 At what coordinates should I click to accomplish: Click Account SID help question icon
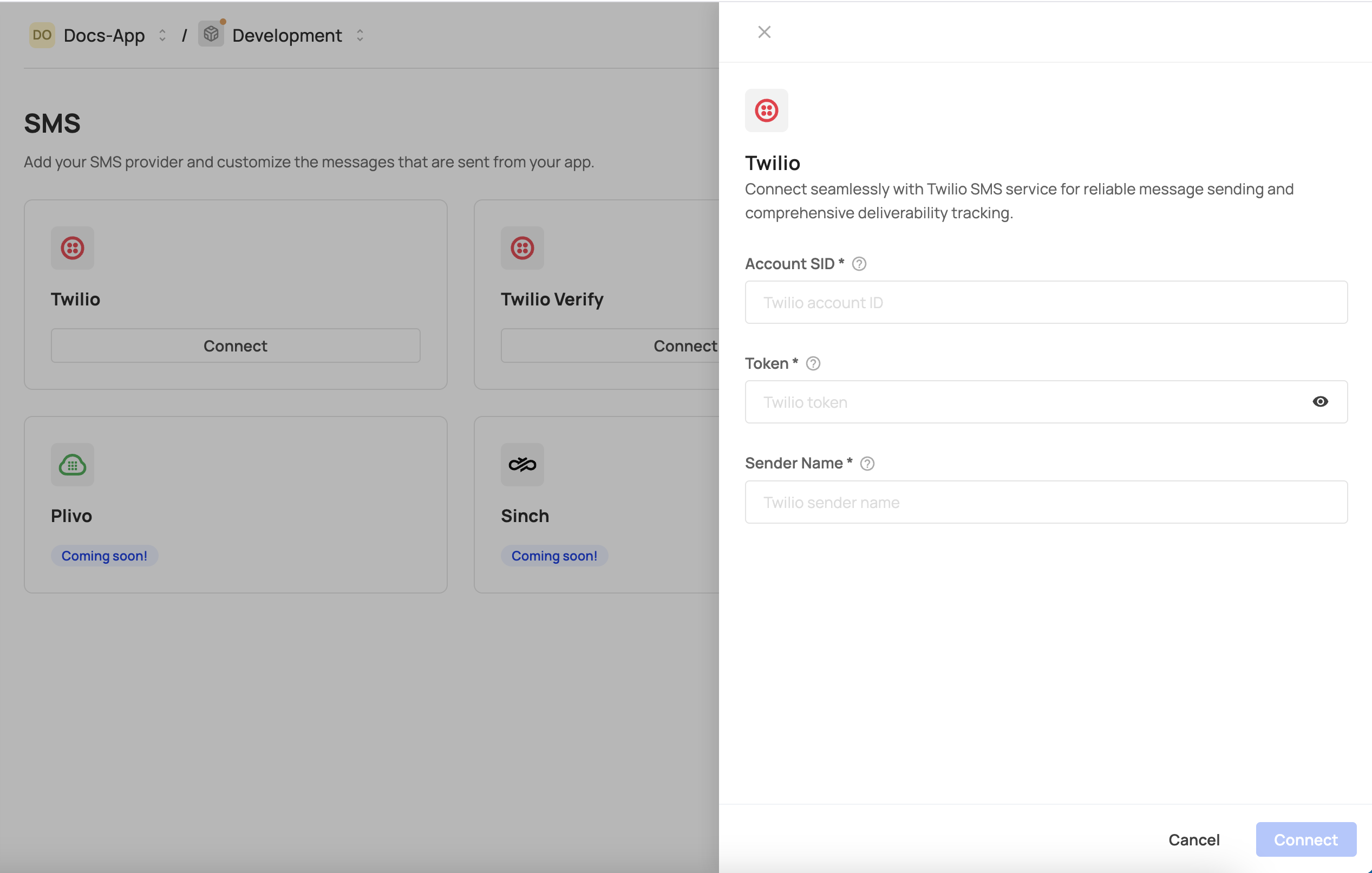click(859, 264)
